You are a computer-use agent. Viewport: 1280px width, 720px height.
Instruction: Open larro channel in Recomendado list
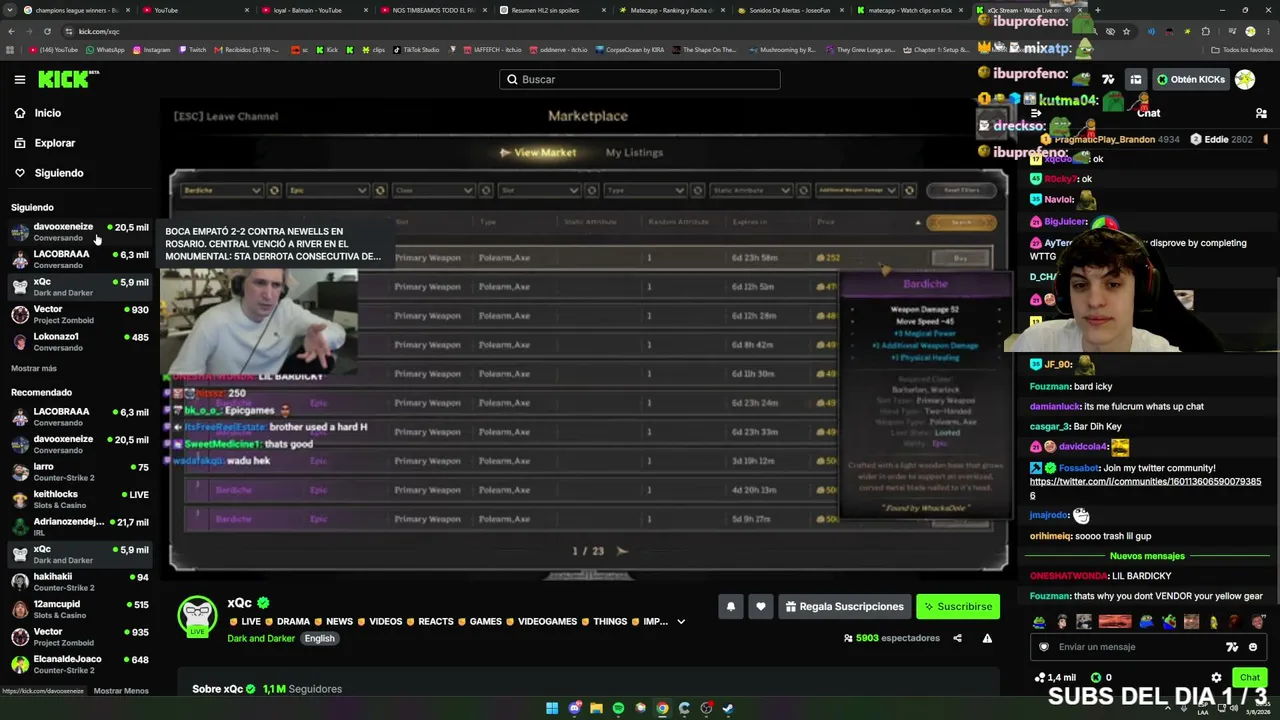coord(80,471)
